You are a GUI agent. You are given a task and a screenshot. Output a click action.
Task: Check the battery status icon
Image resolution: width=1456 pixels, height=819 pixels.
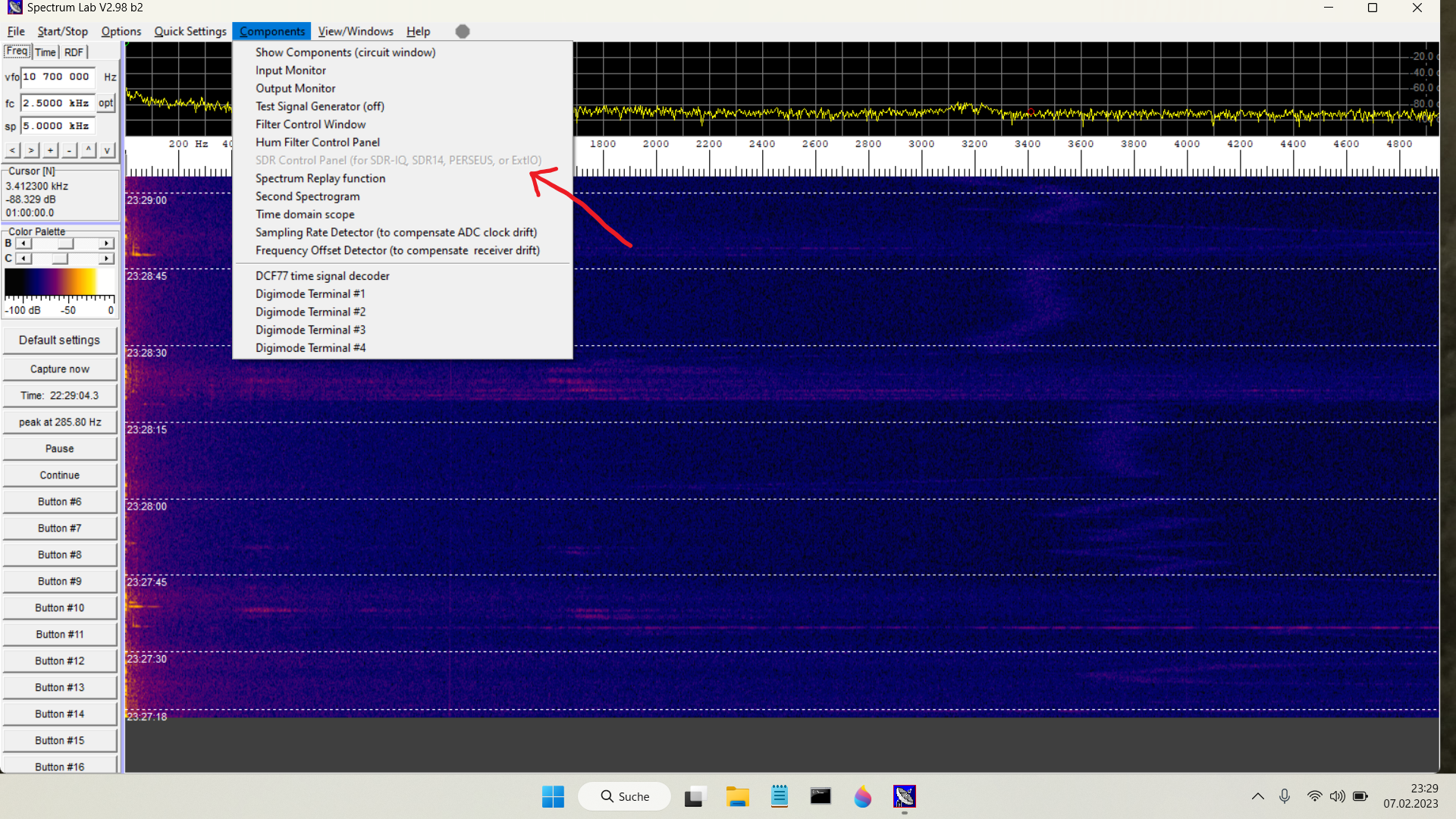coord(1360,796)
